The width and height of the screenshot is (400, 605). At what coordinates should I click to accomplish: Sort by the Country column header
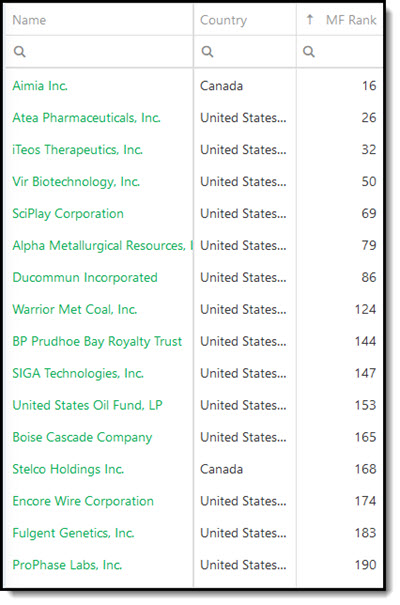coord(223,20)
